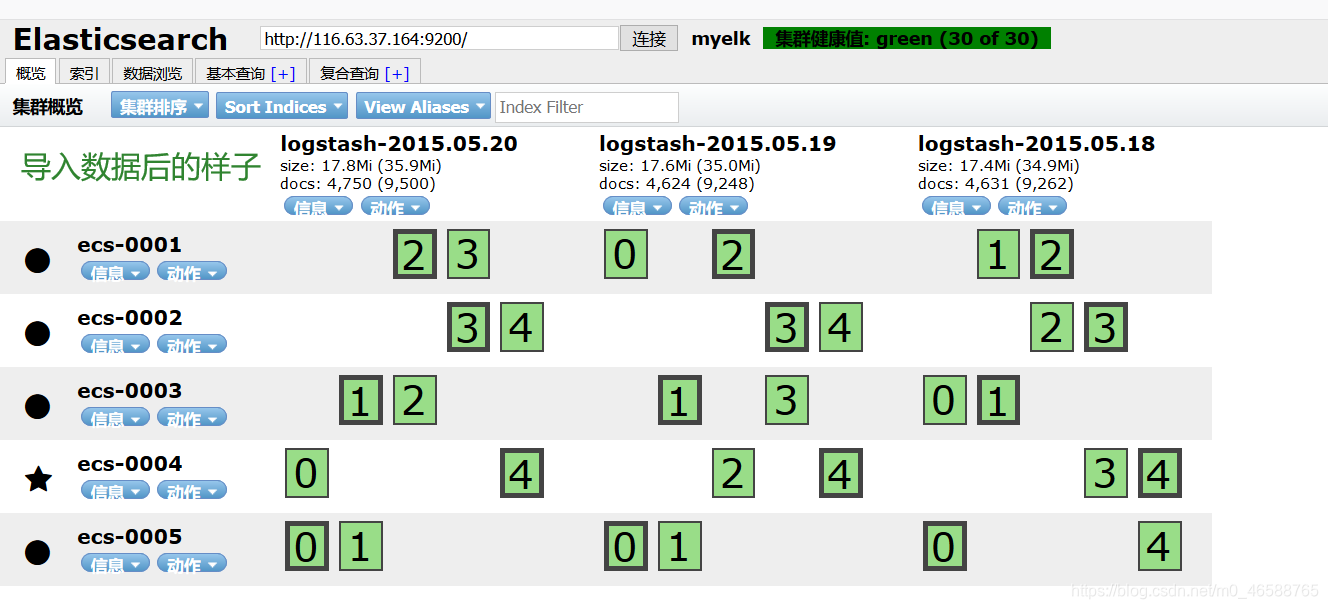Click the ecs-0004 node name
This screenshot has width=1328, height=609.
[130, 464]
